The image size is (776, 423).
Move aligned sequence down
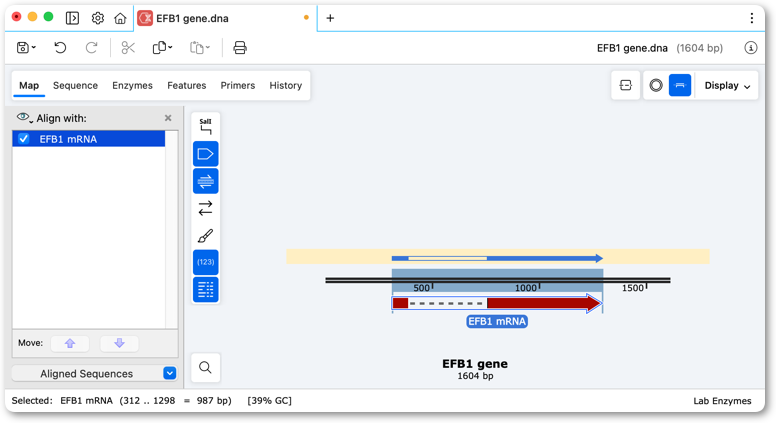pyautogui.click(x=119, y=343)
